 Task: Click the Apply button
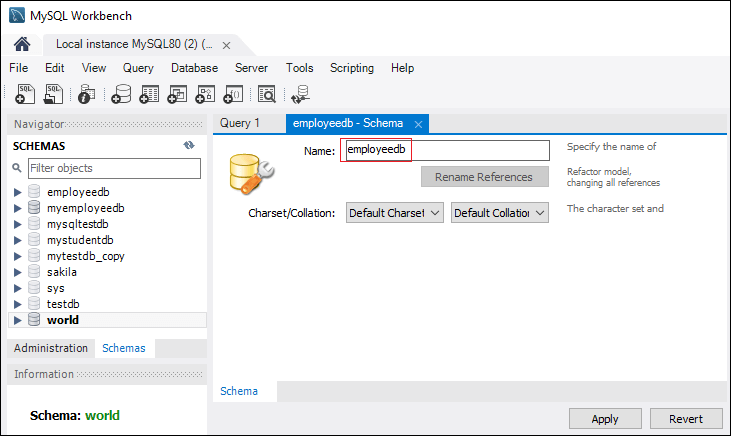[x=605, y=419]
